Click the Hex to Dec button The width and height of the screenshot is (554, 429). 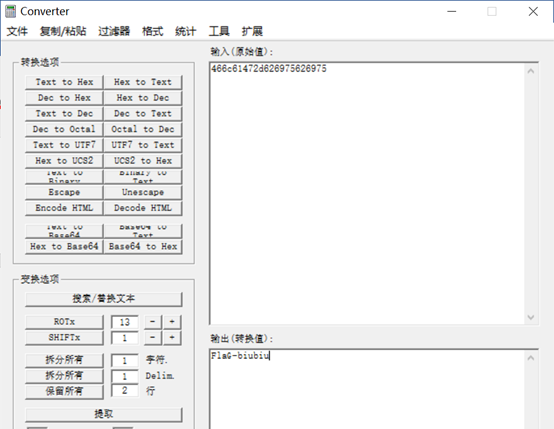pos(143,98)
